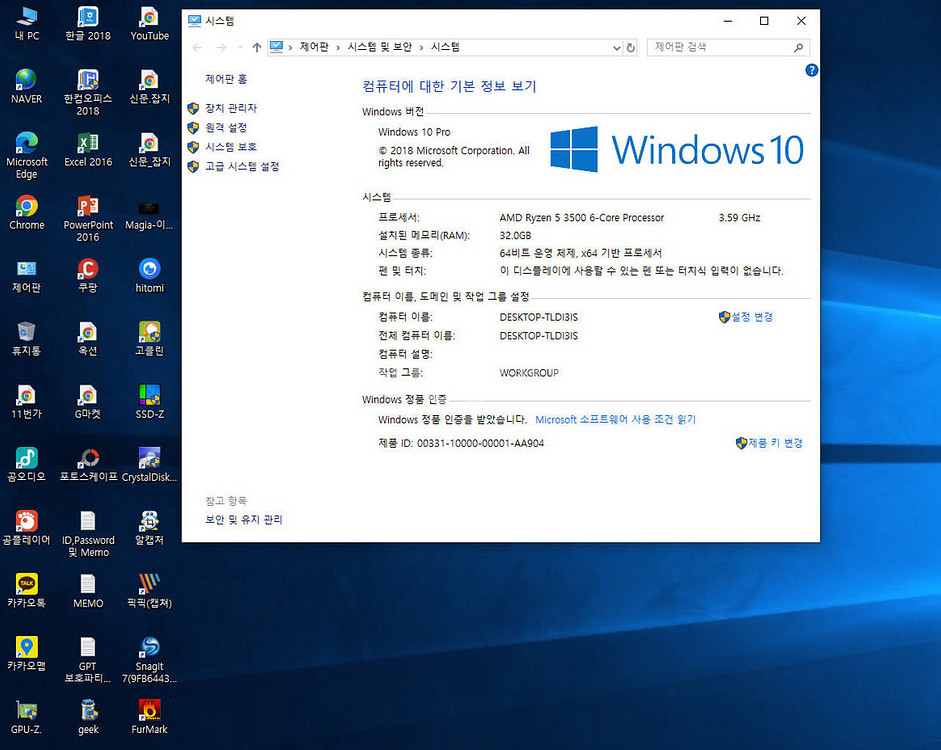The height and width of the screenshot is (750, 941).
Task: Click the GPU-Z desktop icon
Action: 26,717
